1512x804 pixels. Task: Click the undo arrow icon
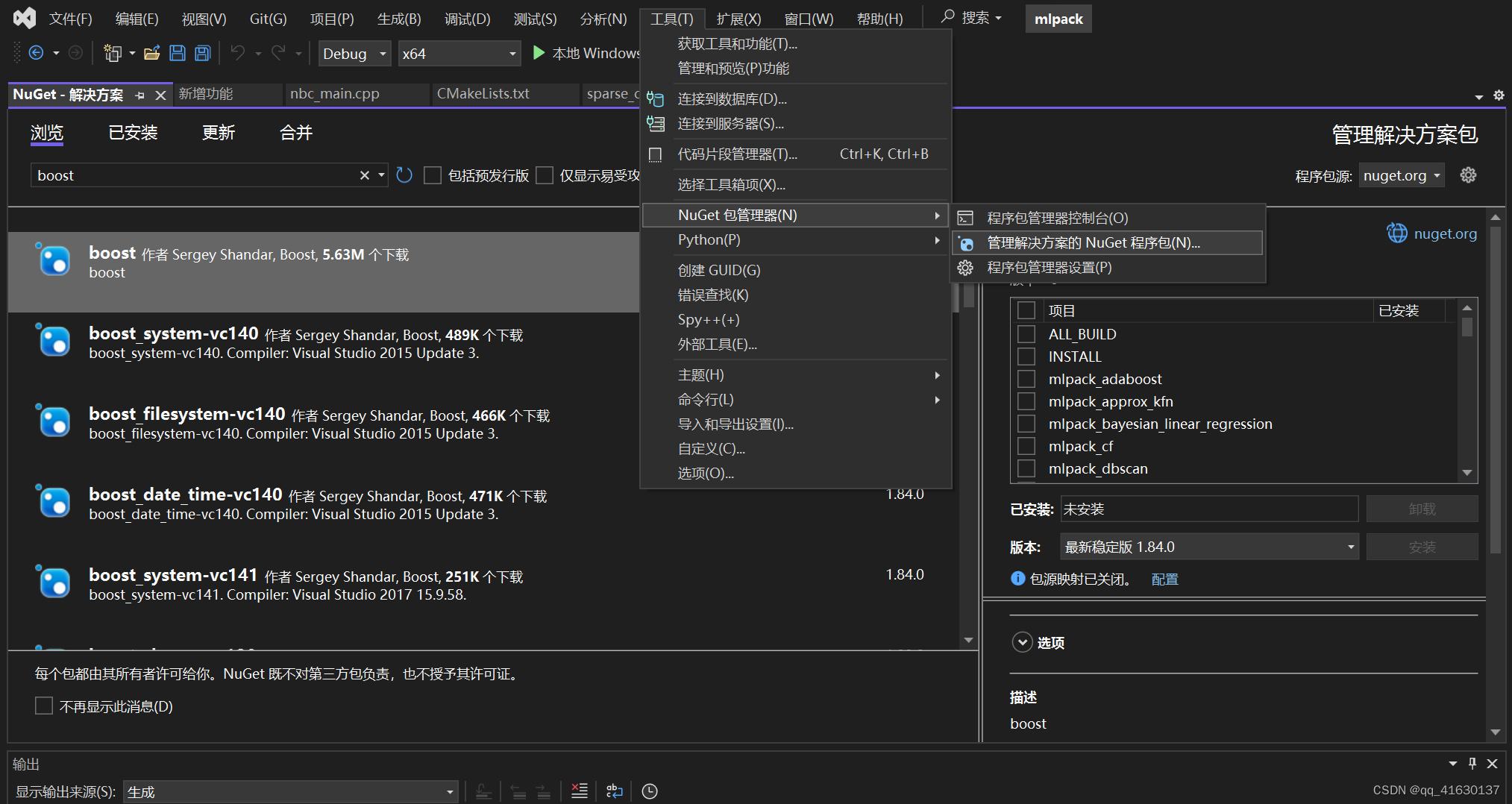coord(237,53)
